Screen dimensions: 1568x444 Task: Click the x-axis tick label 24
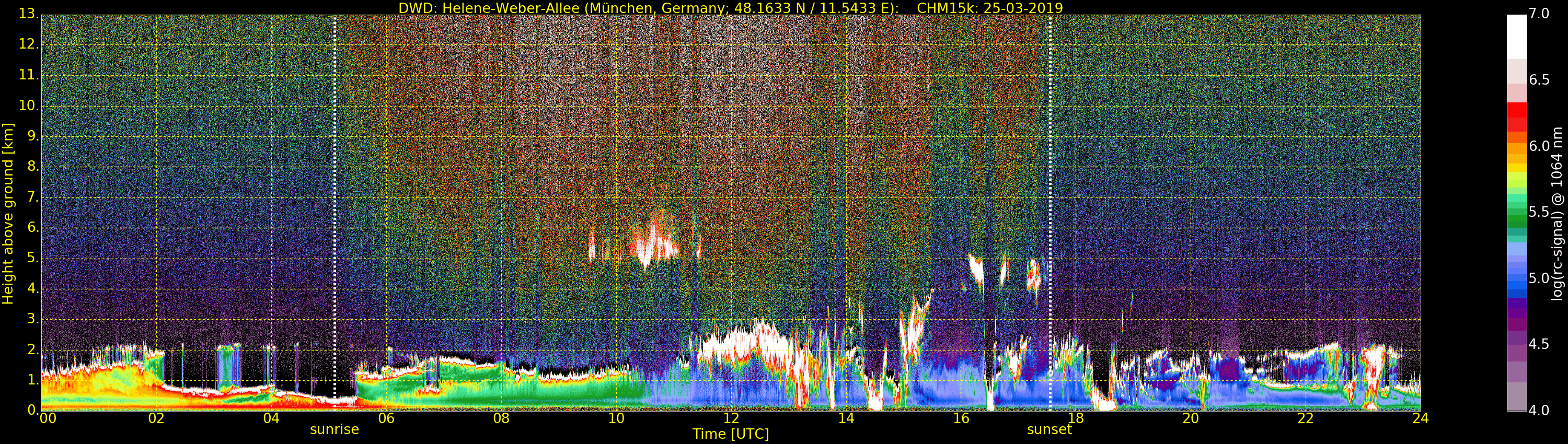pyautogui.click(x=1421, y=418)
